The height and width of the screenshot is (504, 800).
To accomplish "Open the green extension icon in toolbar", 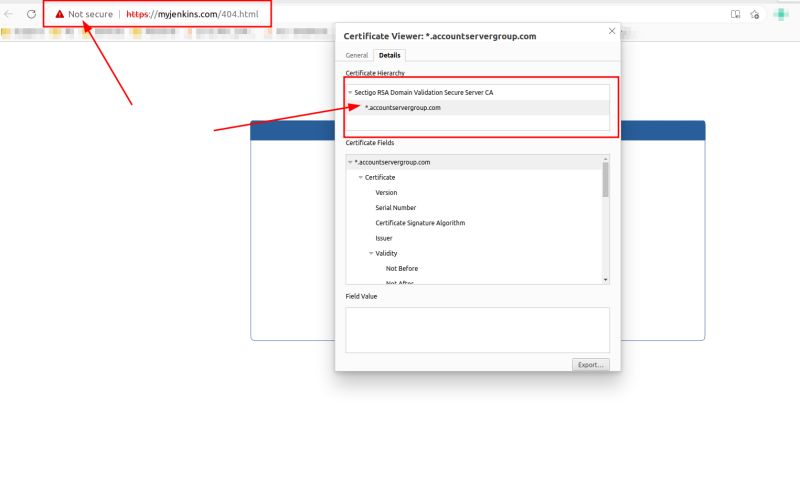I will (781, 14).
